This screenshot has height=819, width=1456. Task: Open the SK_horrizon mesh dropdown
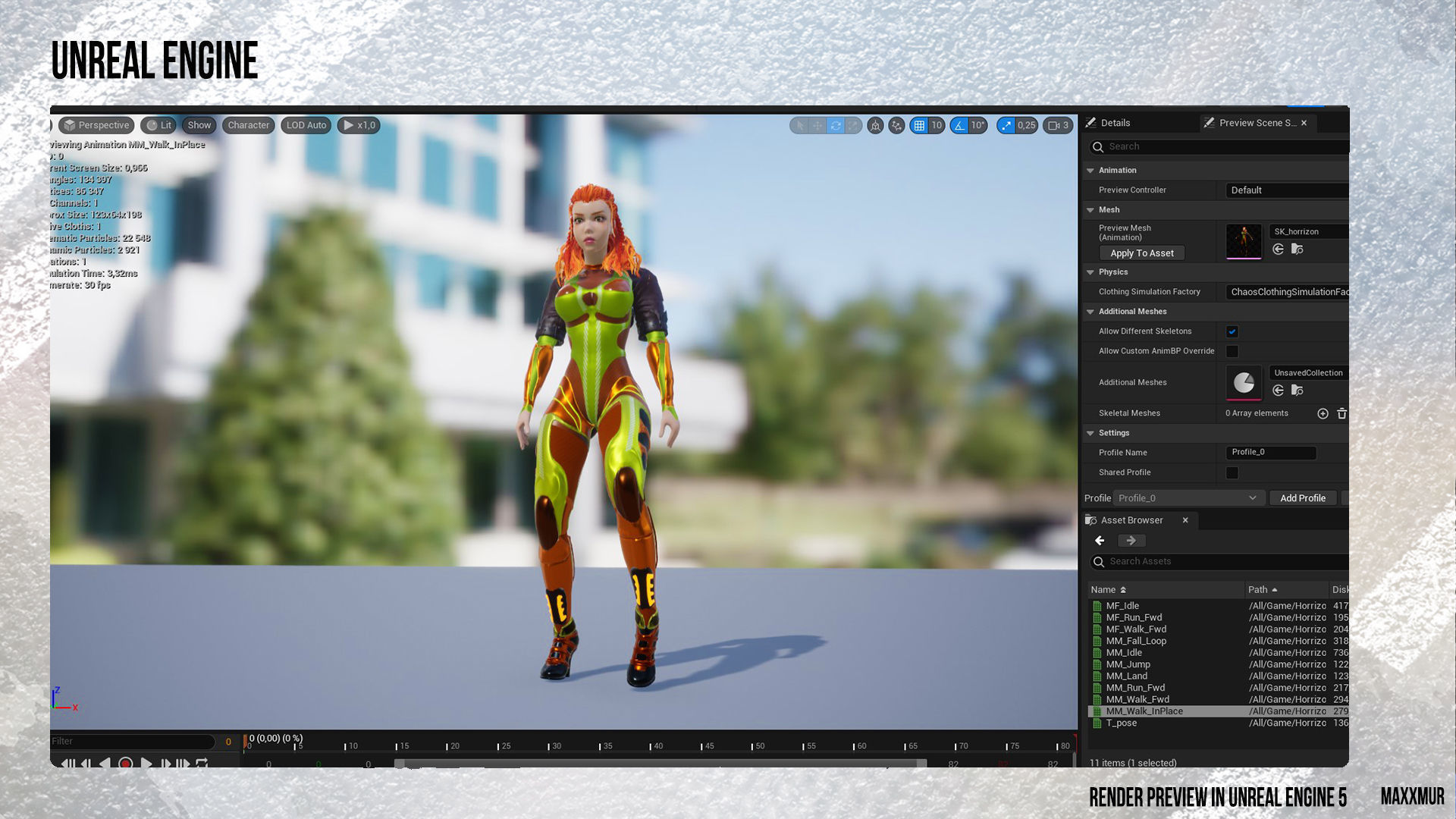1309,231
